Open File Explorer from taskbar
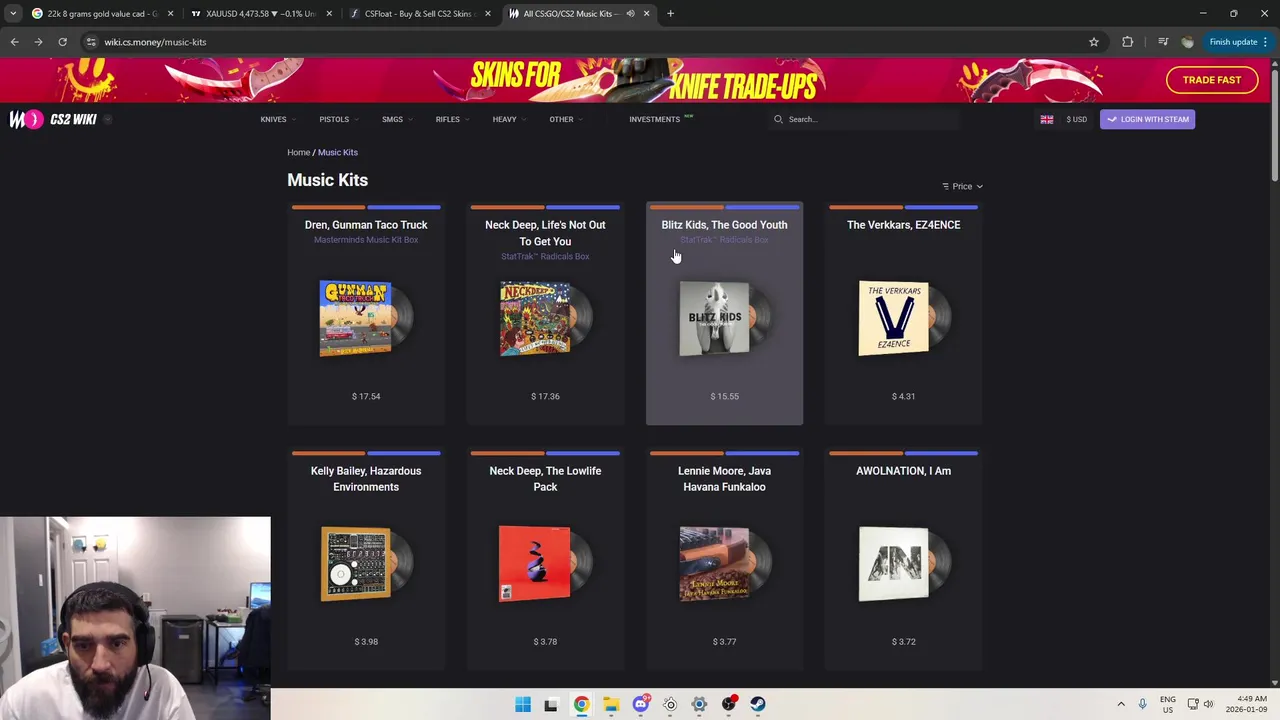 point(611,704)
